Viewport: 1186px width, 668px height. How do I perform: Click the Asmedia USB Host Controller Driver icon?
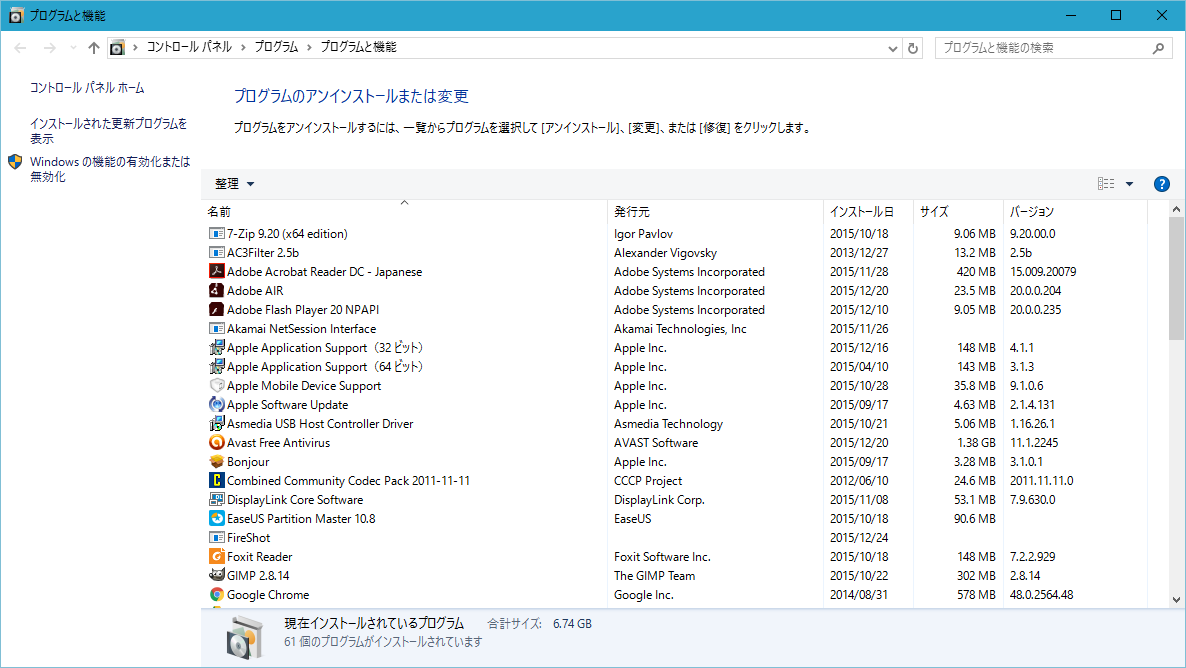pos(217,424)
